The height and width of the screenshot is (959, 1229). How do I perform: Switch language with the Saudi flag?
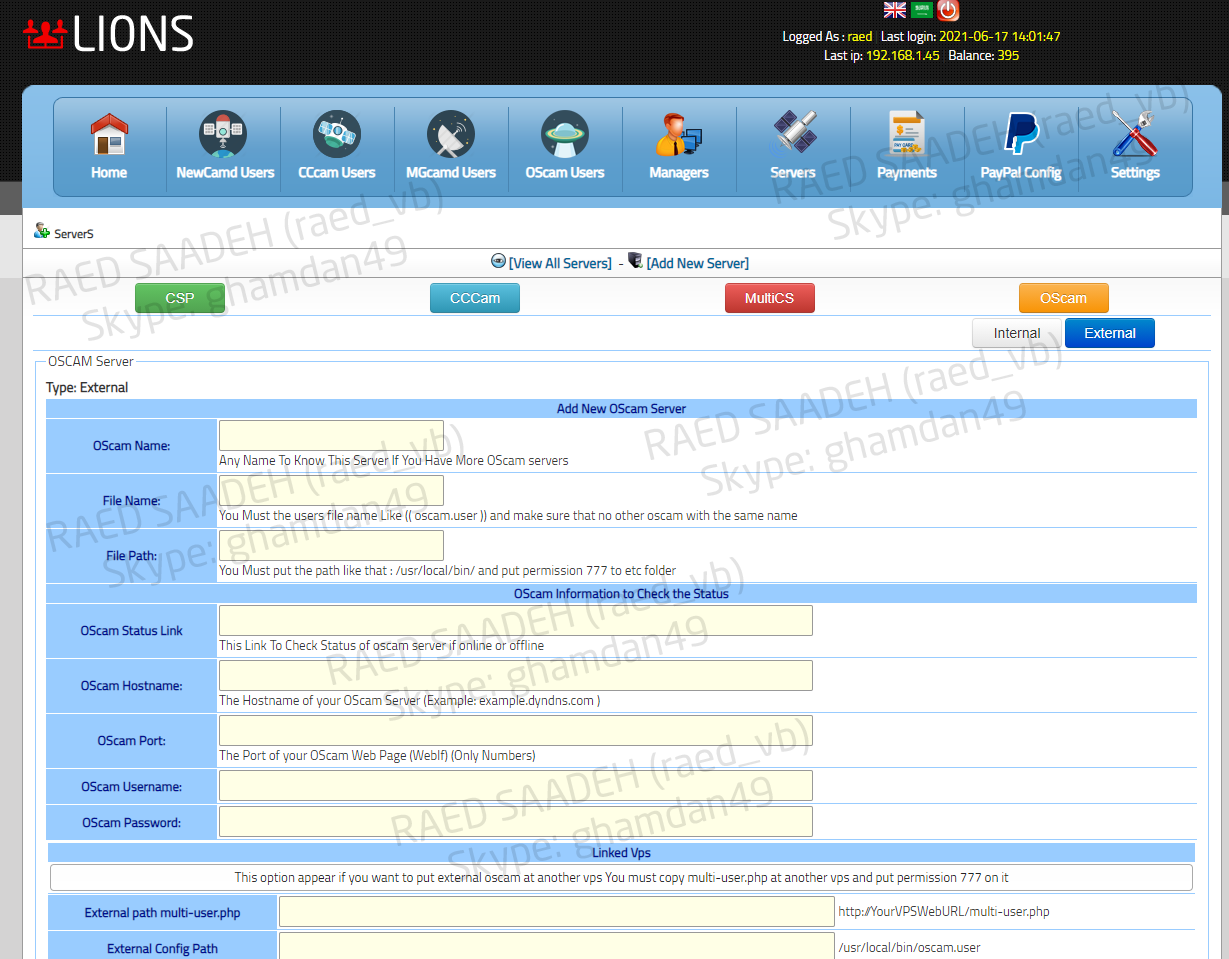tap(921, 10)
